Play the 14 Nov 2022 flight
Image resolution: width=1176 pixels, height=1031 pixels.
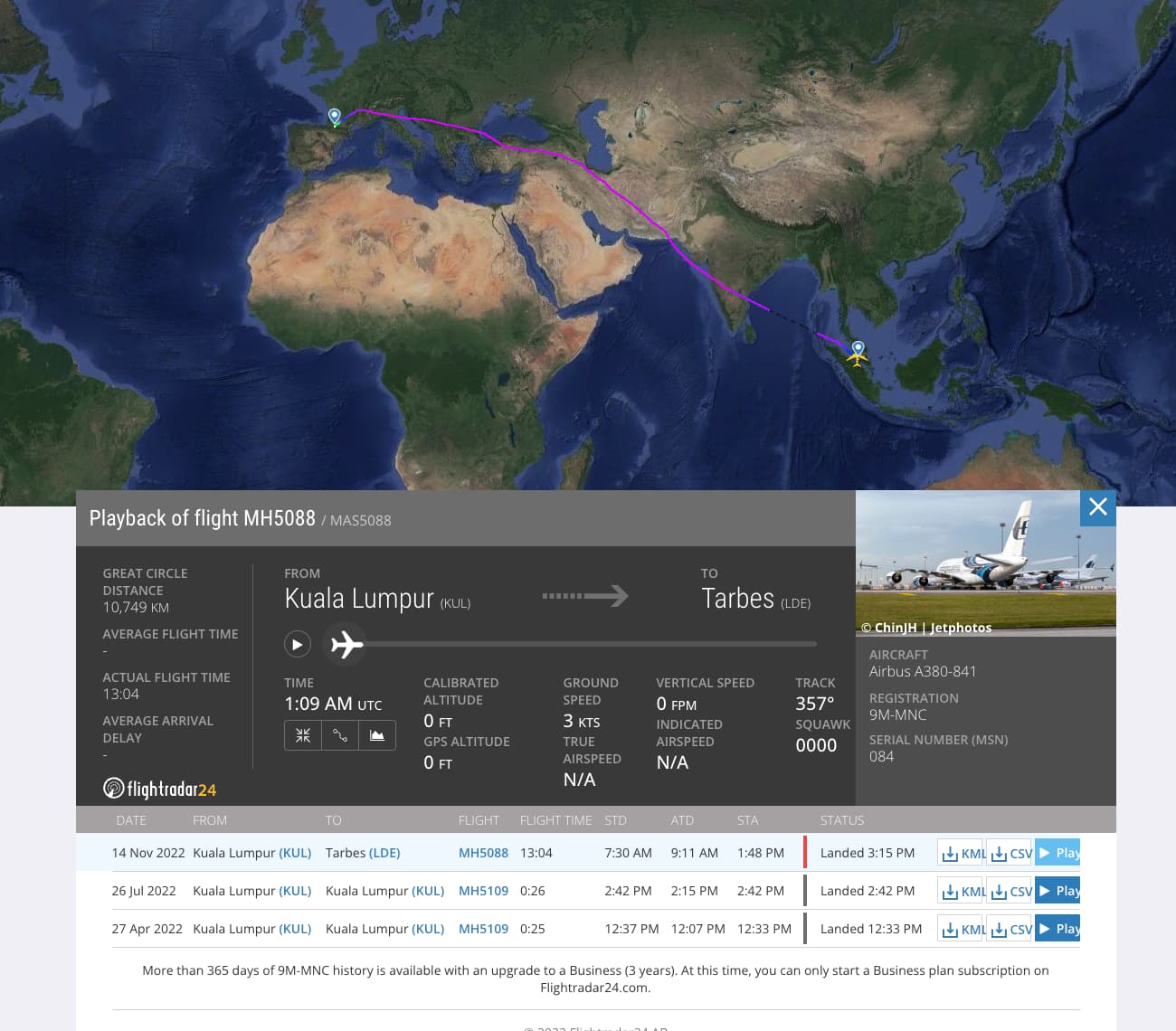click(1057, 853)
